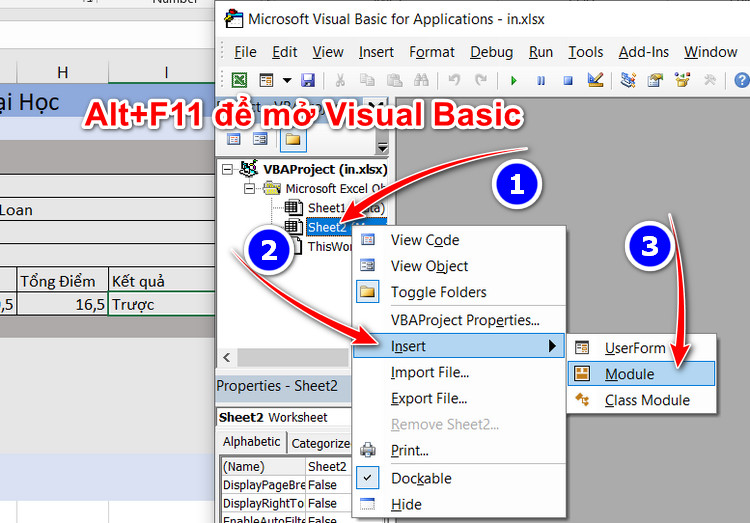Click the Redo toolbar icon
The width and height of the screenshot is (750, 523).
click(481, 80)
